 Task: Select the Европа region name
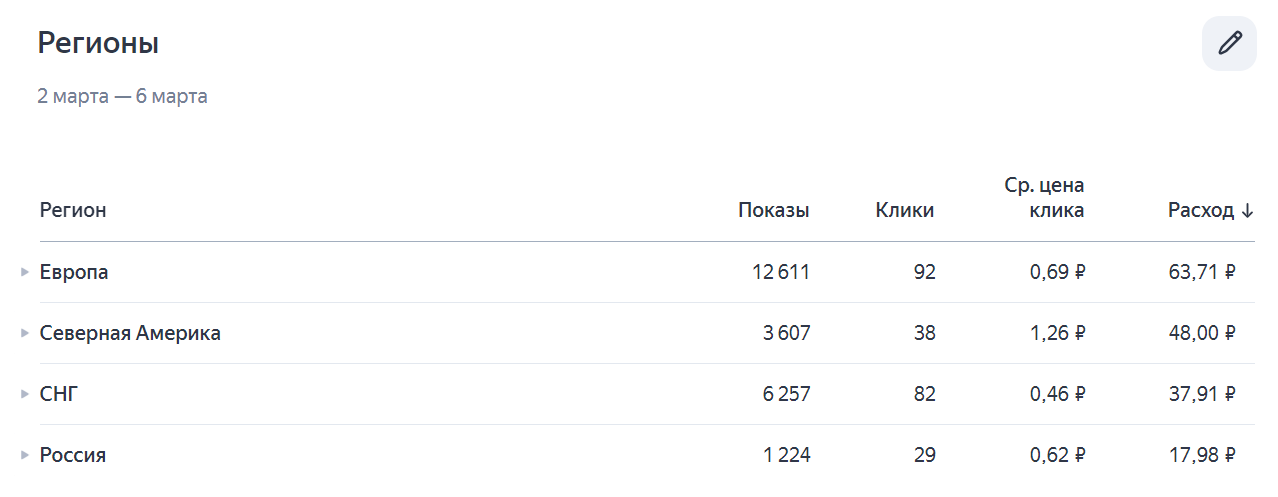(x=74, y=272)
